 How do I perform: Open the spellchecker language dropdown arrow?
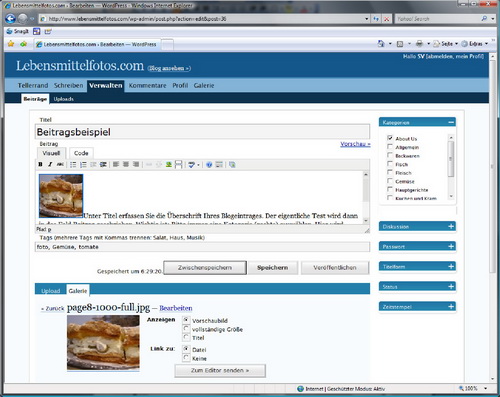point(198,165)
